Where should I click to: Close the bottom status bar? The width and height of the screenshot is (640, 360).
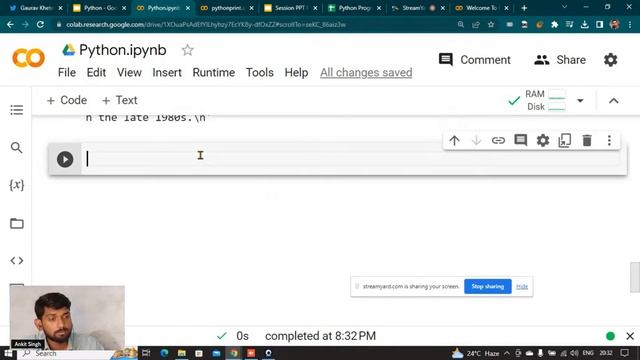630,336
